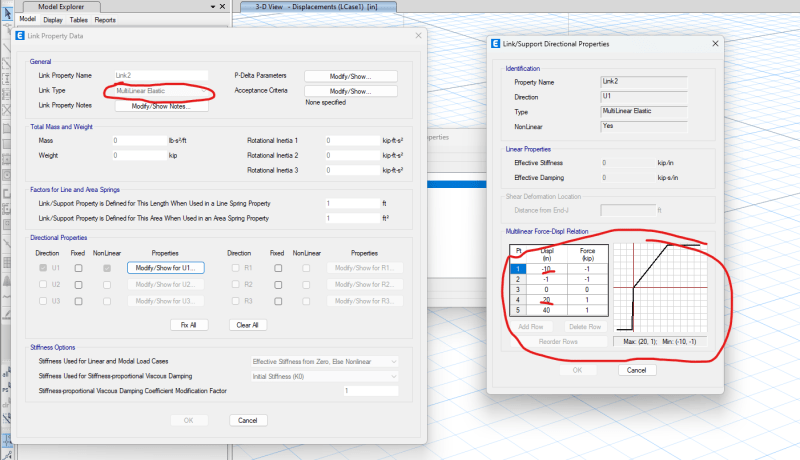800x460 pixels.
Task: Enable the U3 direction checkbox
Action: tap(43, 301)
